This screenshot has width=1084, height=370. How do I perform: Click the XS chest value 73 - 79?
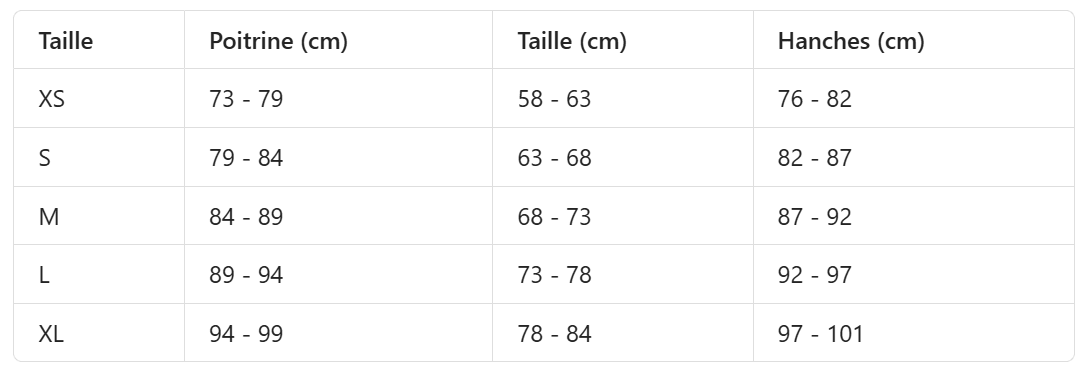click(x=246, y=99)
